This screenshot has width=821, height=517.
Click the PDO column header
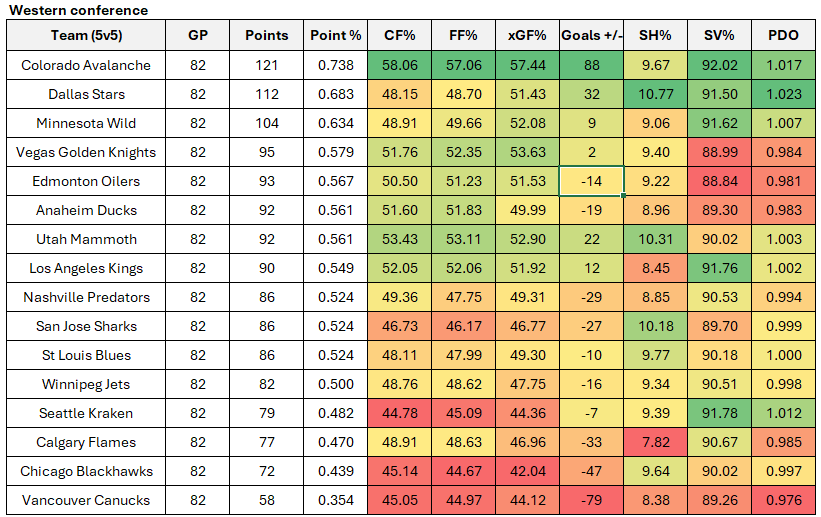coord(783,35)
